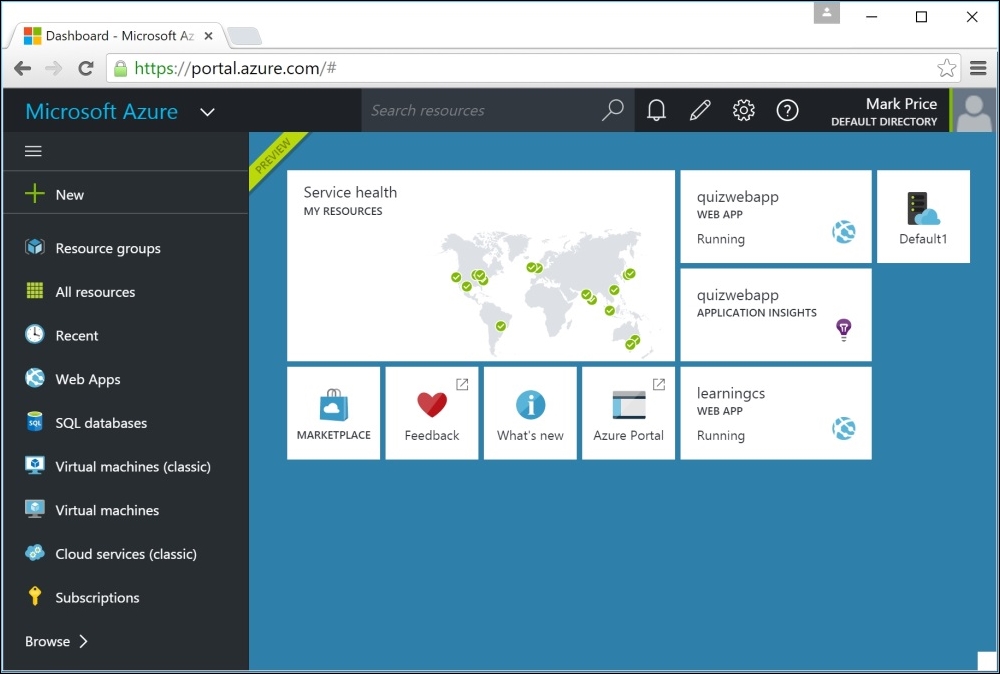Viewport: 1000px width, 674px height.
Task: Select SQL databases in sidebar
Action: click(x=125, y=422)
